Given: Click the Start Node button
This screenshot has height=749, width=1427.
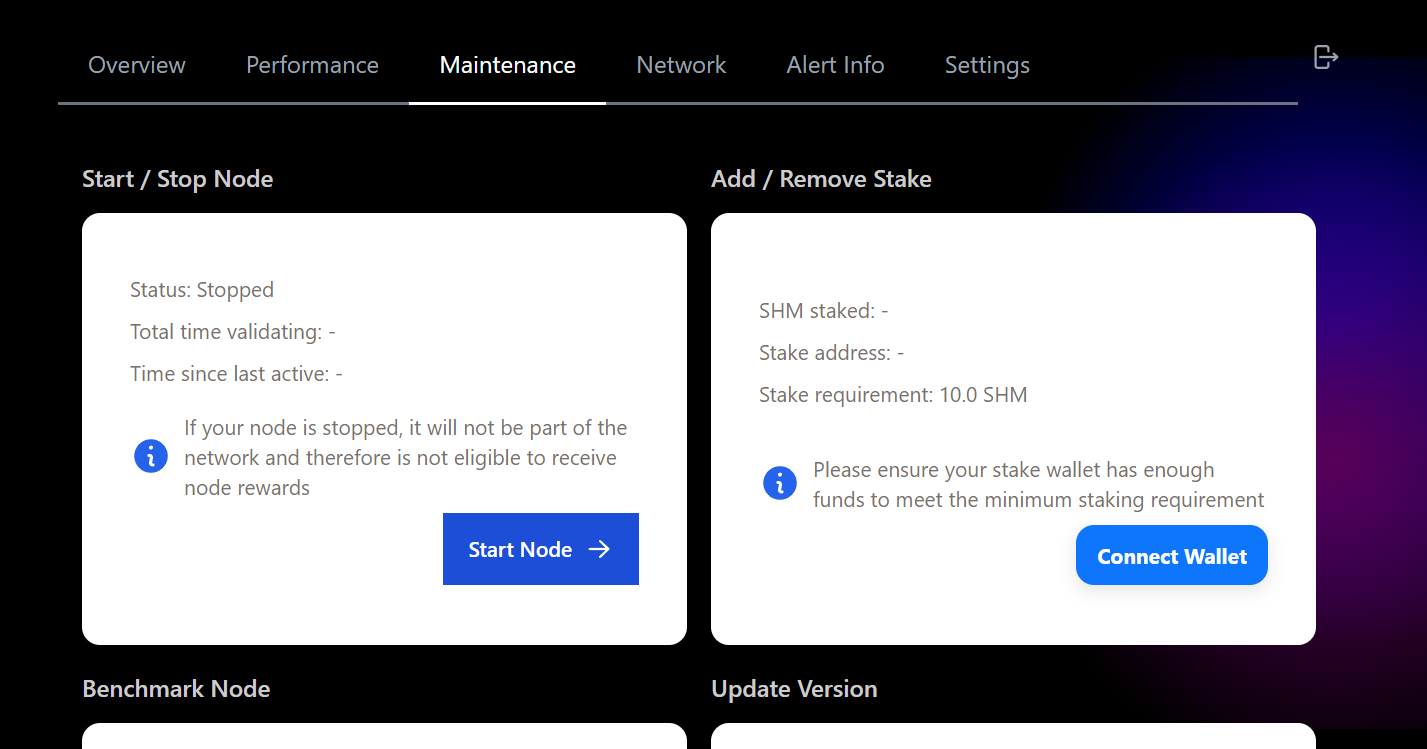Looking at the screenshot, I should coord(541,549).
